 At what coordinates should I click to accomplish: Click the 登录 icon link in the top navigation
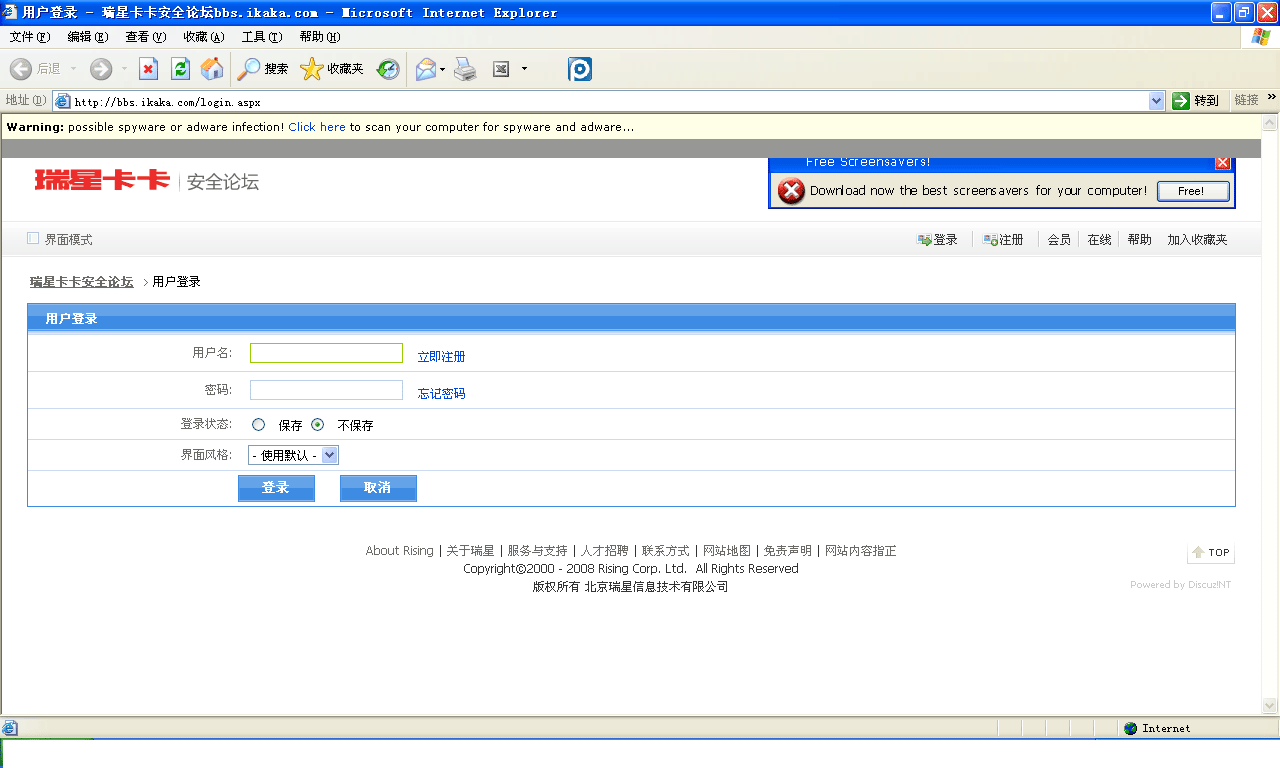(938, 240)
